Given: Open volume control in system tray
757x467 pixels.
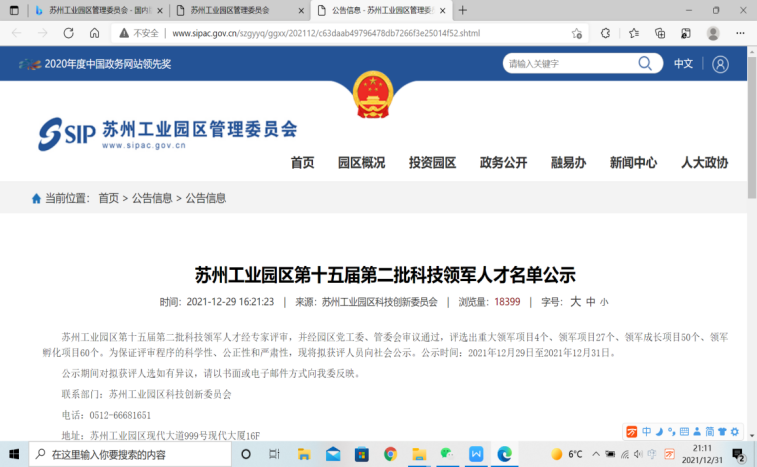Looking at the screenshot, I should (638, 454).
